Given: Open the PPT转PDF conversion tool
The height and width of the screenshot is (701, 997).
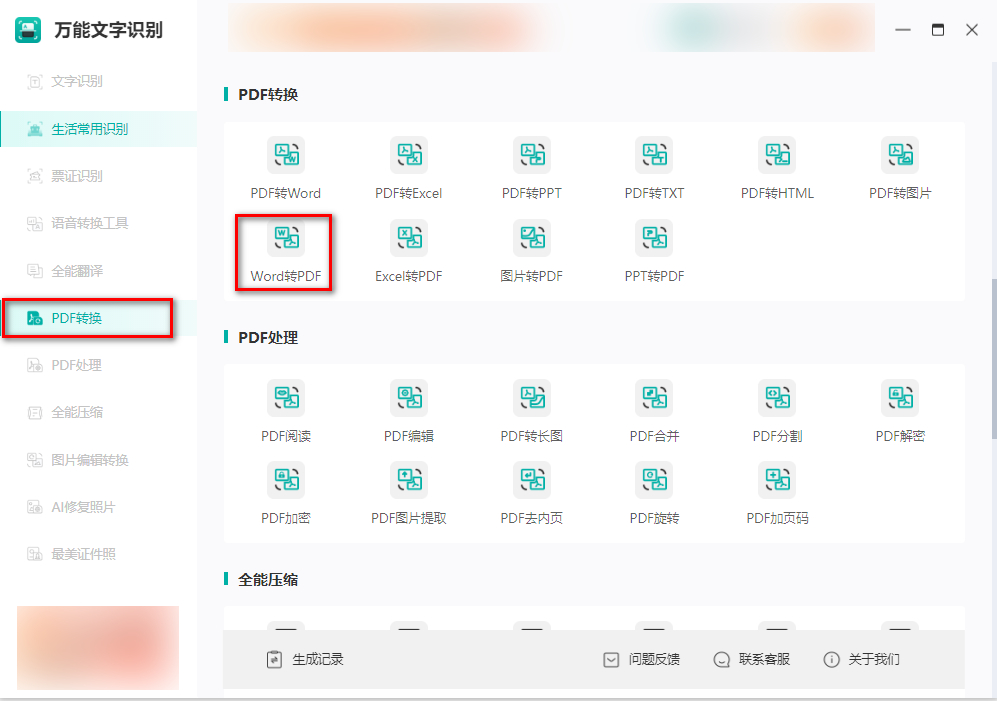Looking at the screenshot, I should point(654,250).
